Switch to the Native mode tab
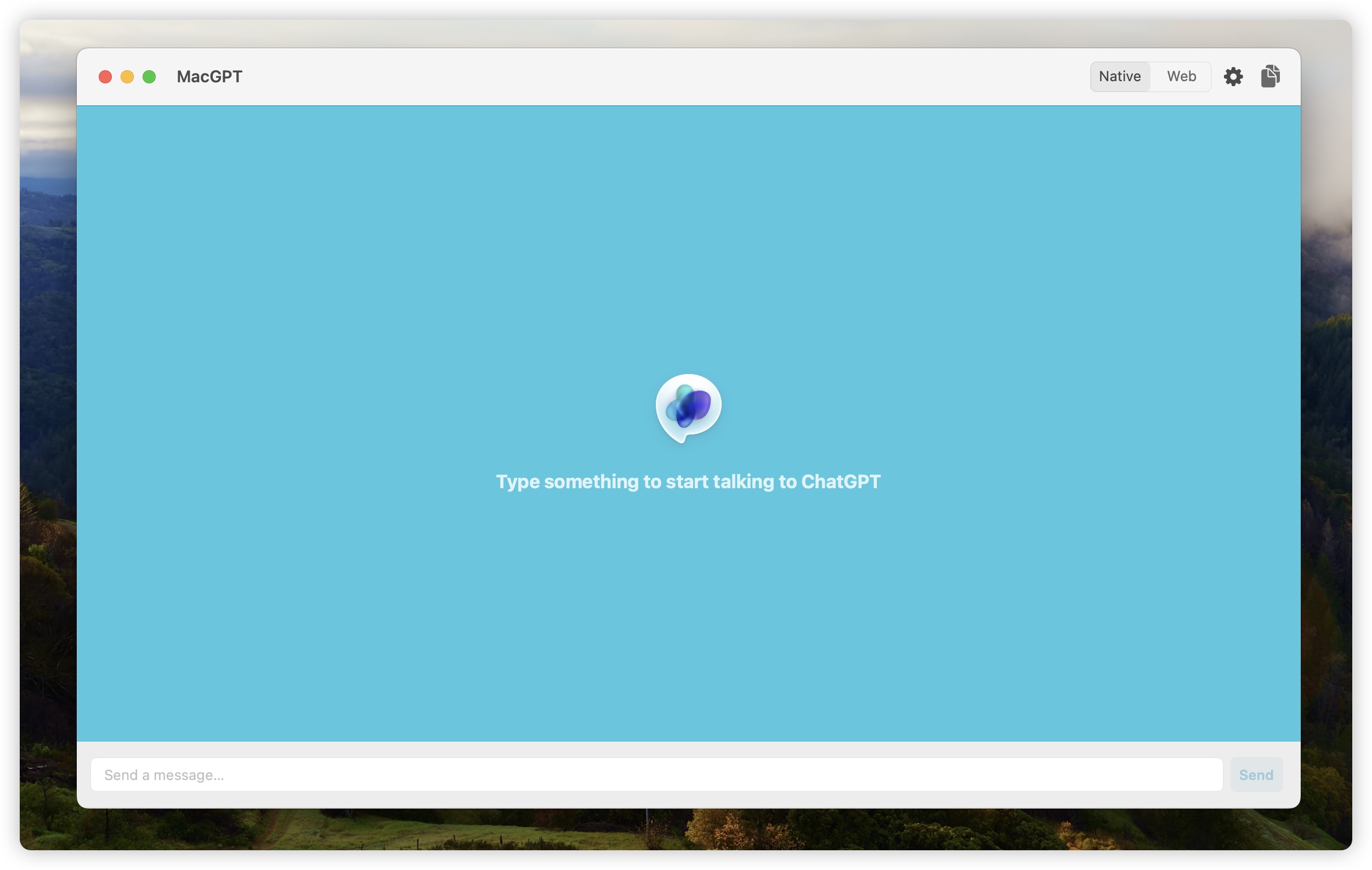 pyautogui.click(x=1120, y=76)
